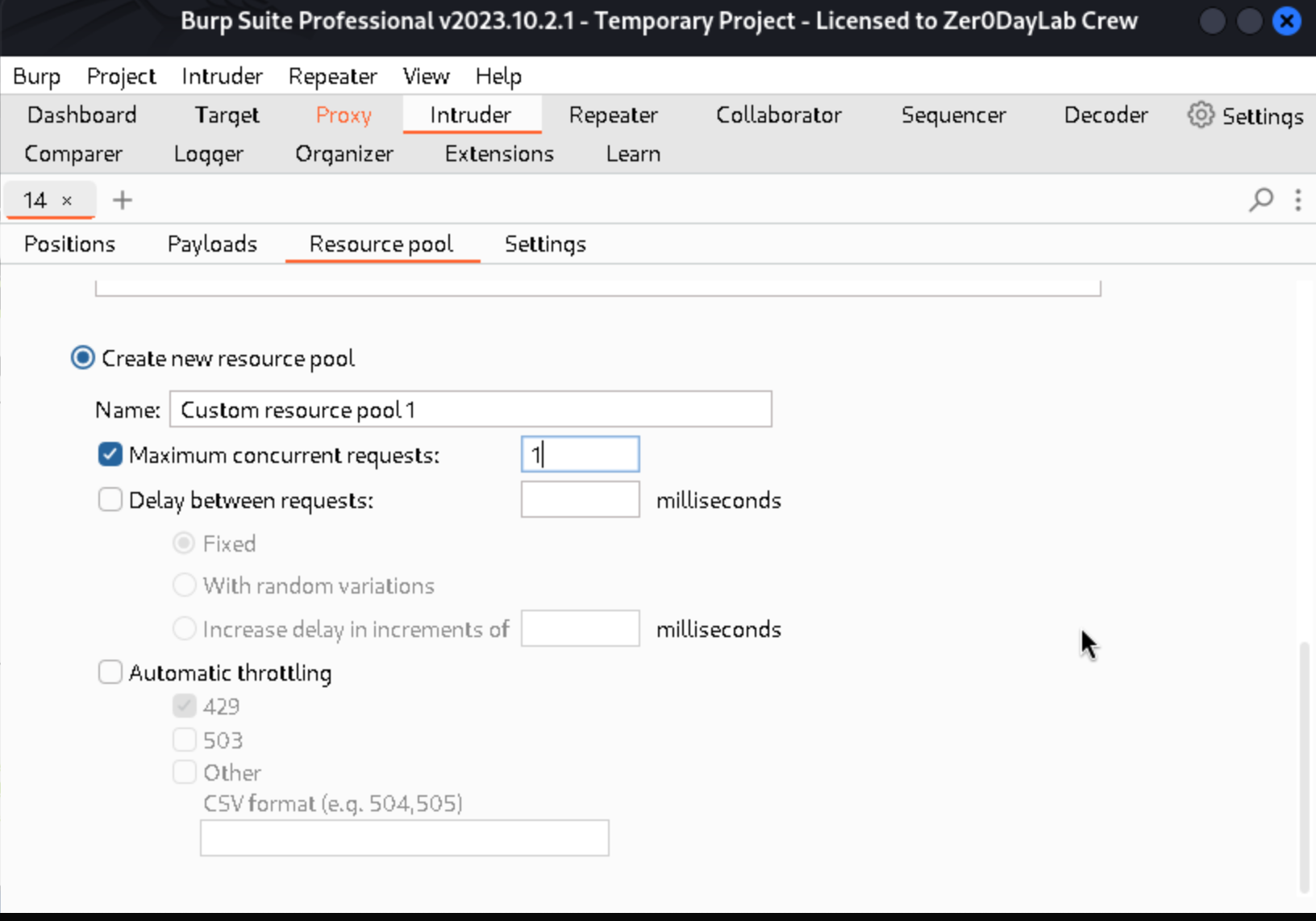Switch to the Collaborator tab
Viewport: 1316px width, 921px height.
tap(778, 115)
